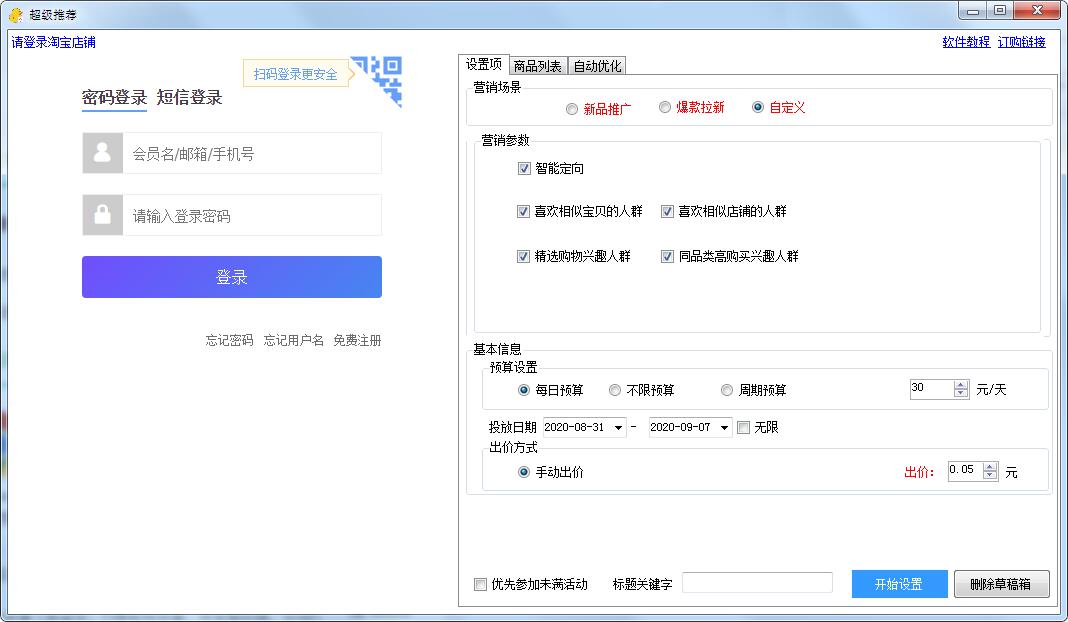Click the 标题关键字 input field
This screenshot has height=622, width=1068.
[x=757, y=583]
